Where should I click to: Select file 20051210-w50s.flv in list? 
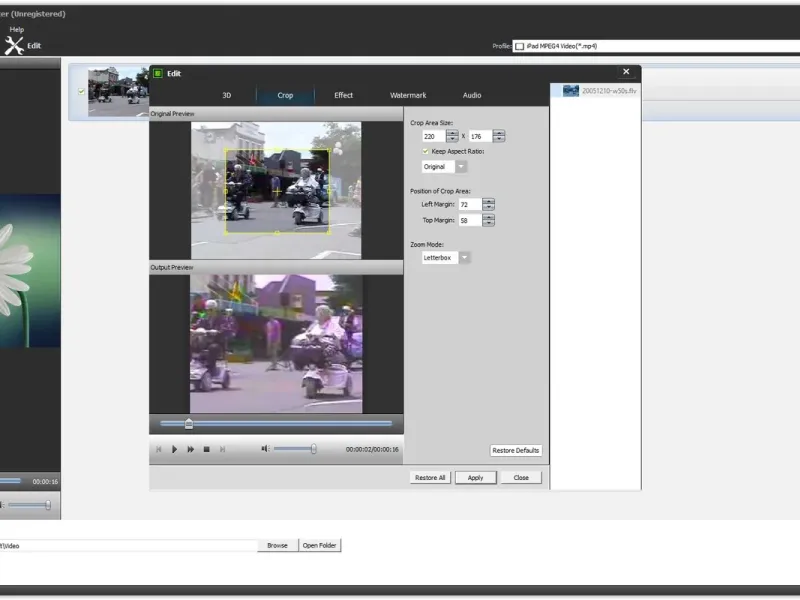pyautogui.click(x=595, y=91)
